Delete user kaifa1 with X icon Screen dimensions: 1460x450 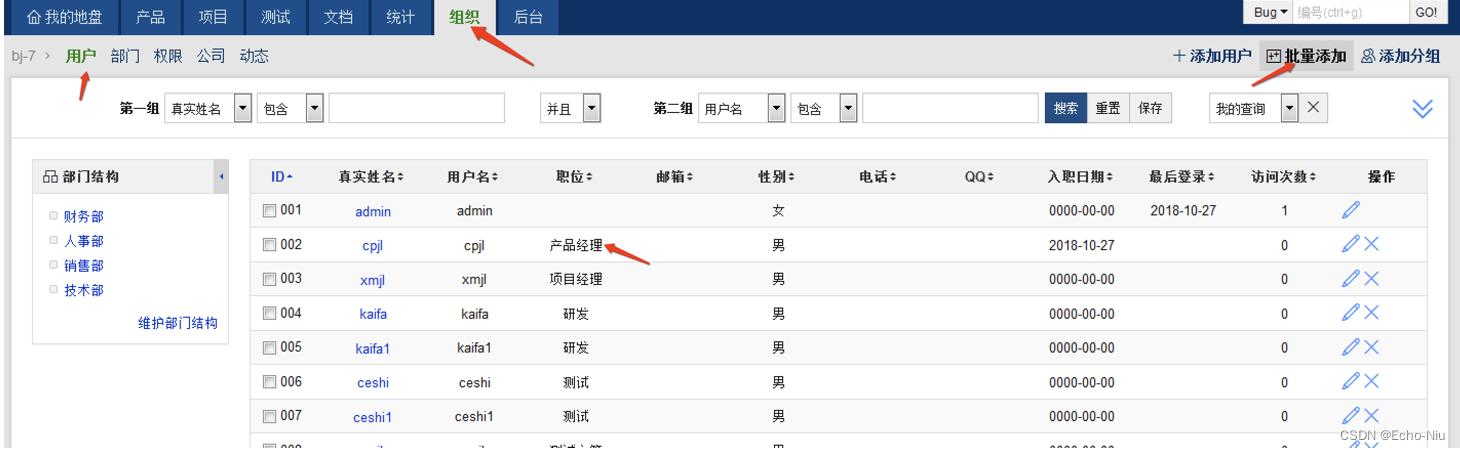(1371, 347)
